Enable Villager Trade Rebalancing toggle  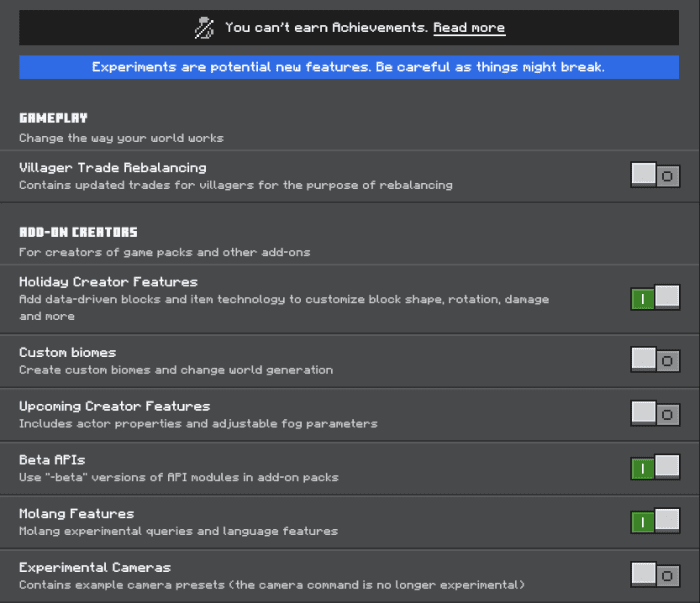pyautogui.click(x=655, y=175)
